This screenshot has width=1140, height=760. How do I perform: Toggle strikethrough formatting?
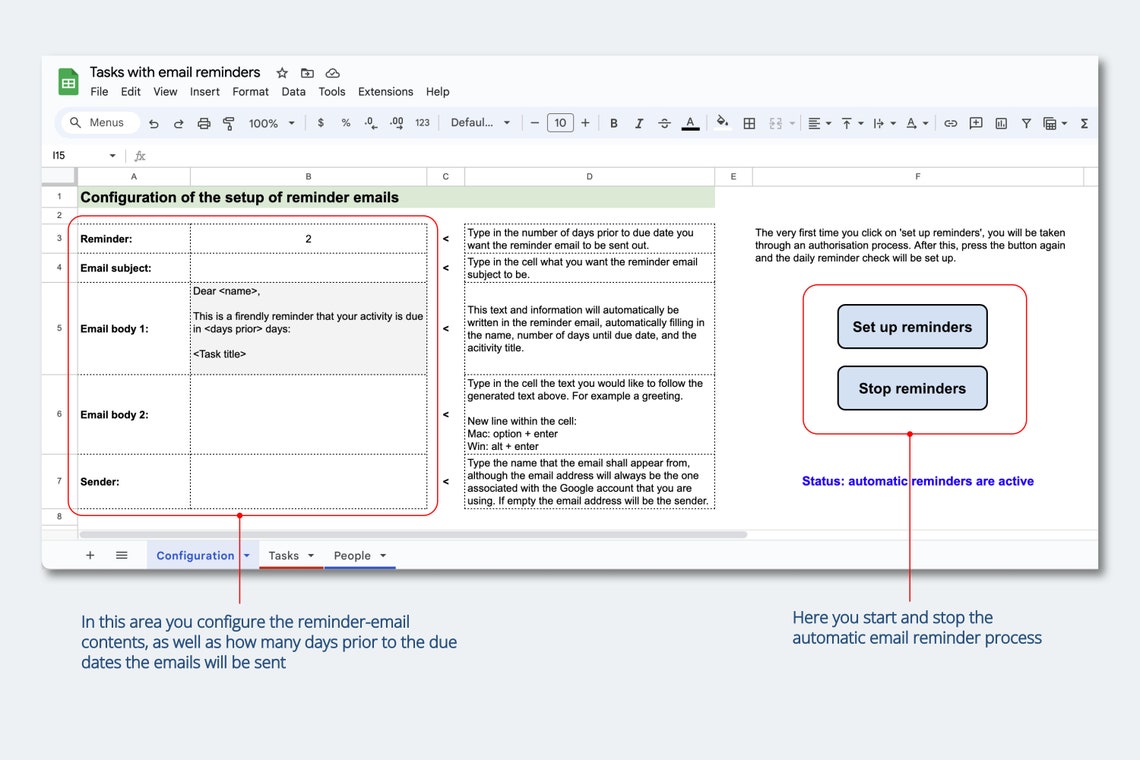(x=664, y=124)
